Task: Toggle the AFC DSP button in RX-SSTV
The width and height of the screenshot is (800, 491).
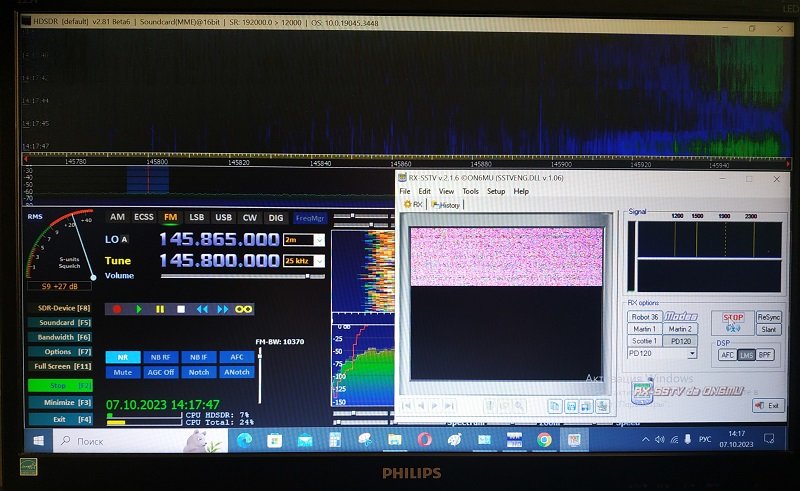Action: [x=728, y=355]
